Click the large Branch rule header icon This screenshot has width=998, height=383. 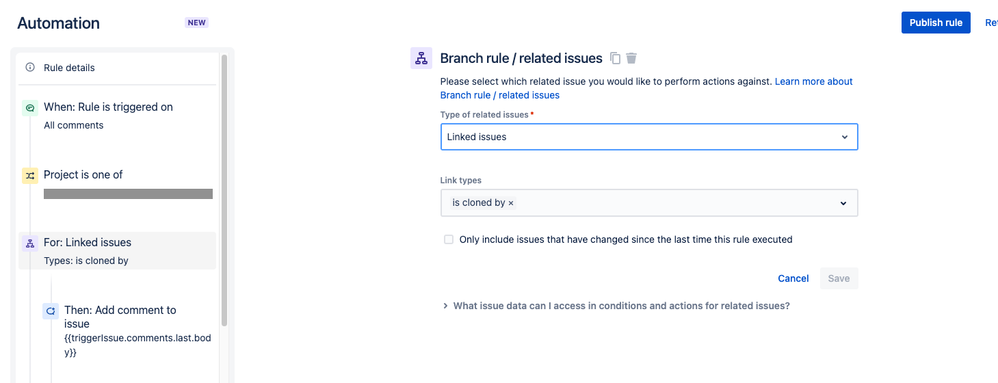coord(421,58)
